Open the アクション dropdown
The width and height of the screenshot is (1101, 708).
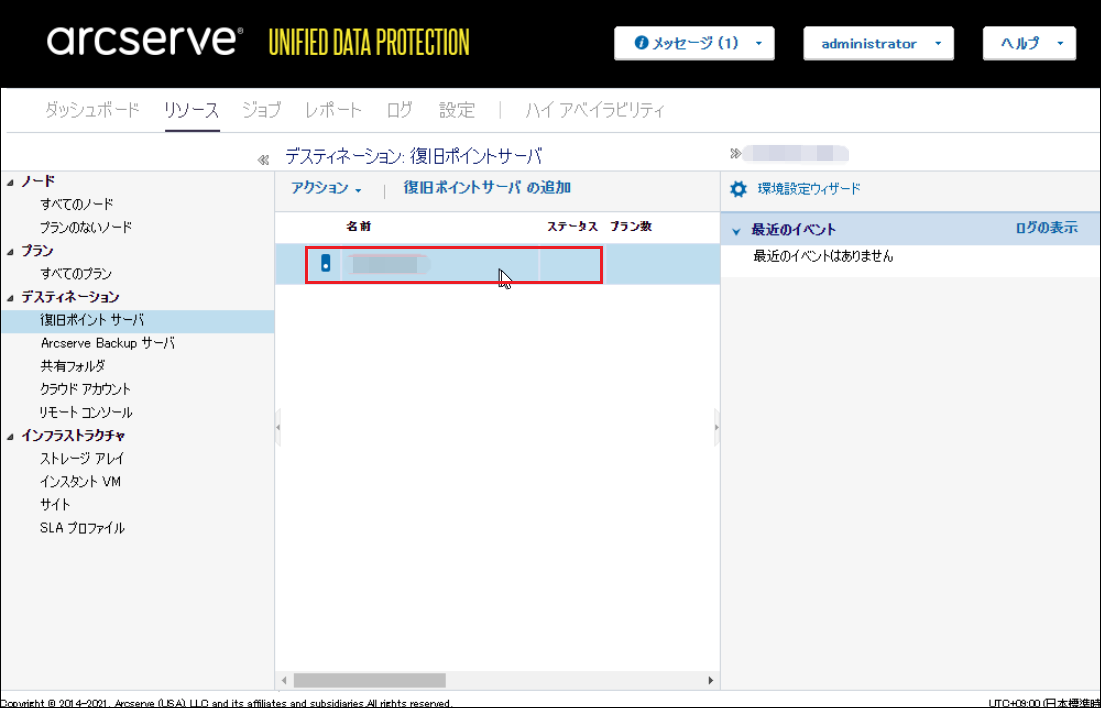point(326,188)
